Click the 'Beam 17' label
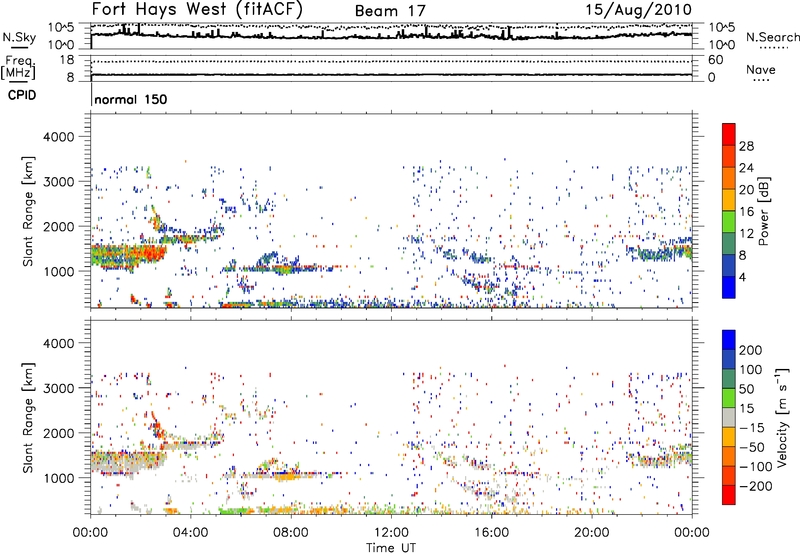Viewport: 800px width, 554px height. (x=390, y=11)
